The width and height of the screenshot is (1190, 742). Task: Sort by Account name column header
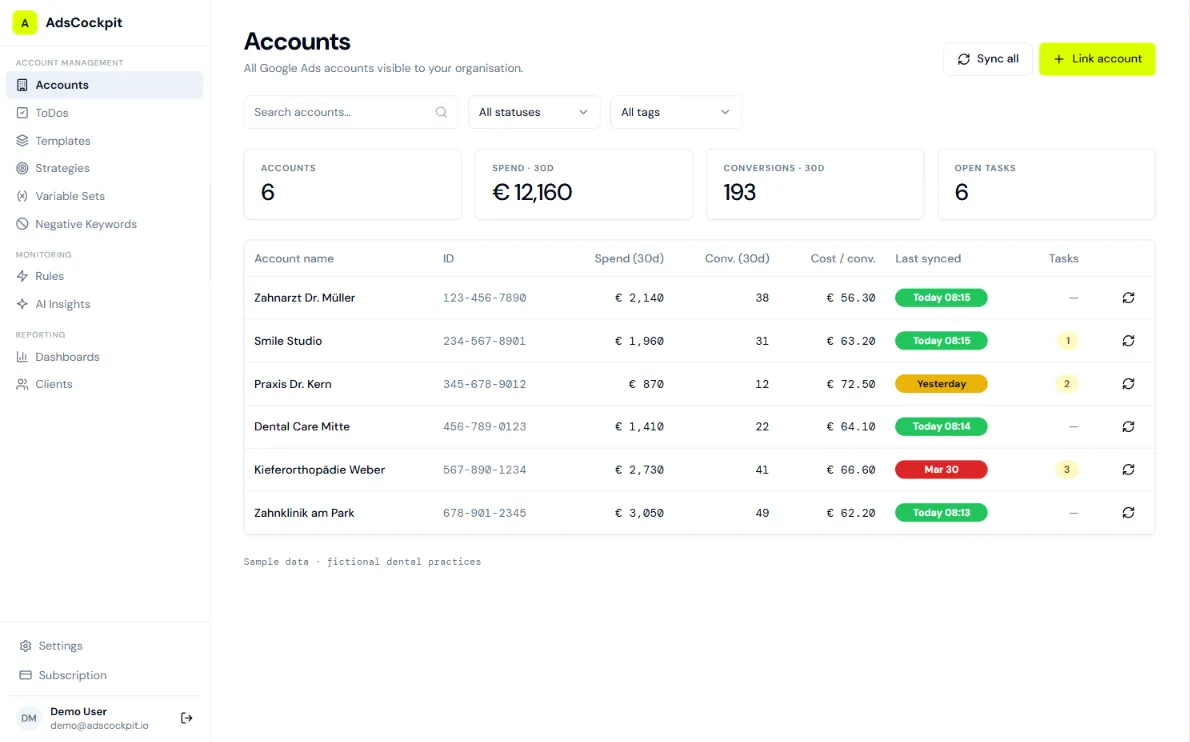pos(294,259)
